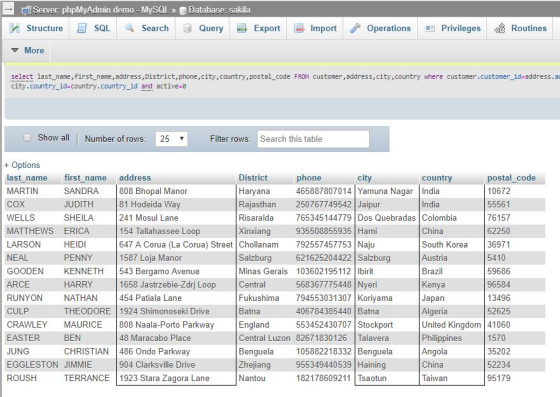Image resolution: width=560 pixels, height=397 pixels.
Task: Click postal code 96584
Action: pyautogui.click(x=499, y=285)
